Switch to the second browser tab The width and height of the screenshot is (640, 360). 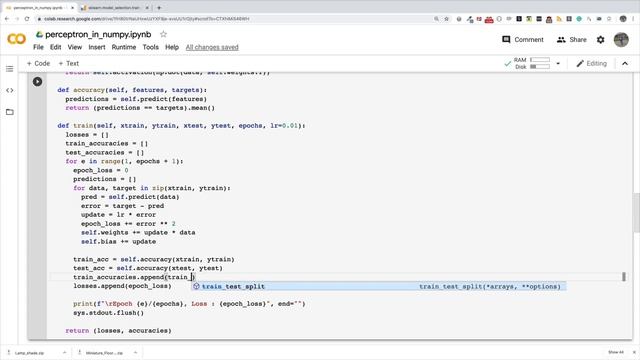point(113,8)
